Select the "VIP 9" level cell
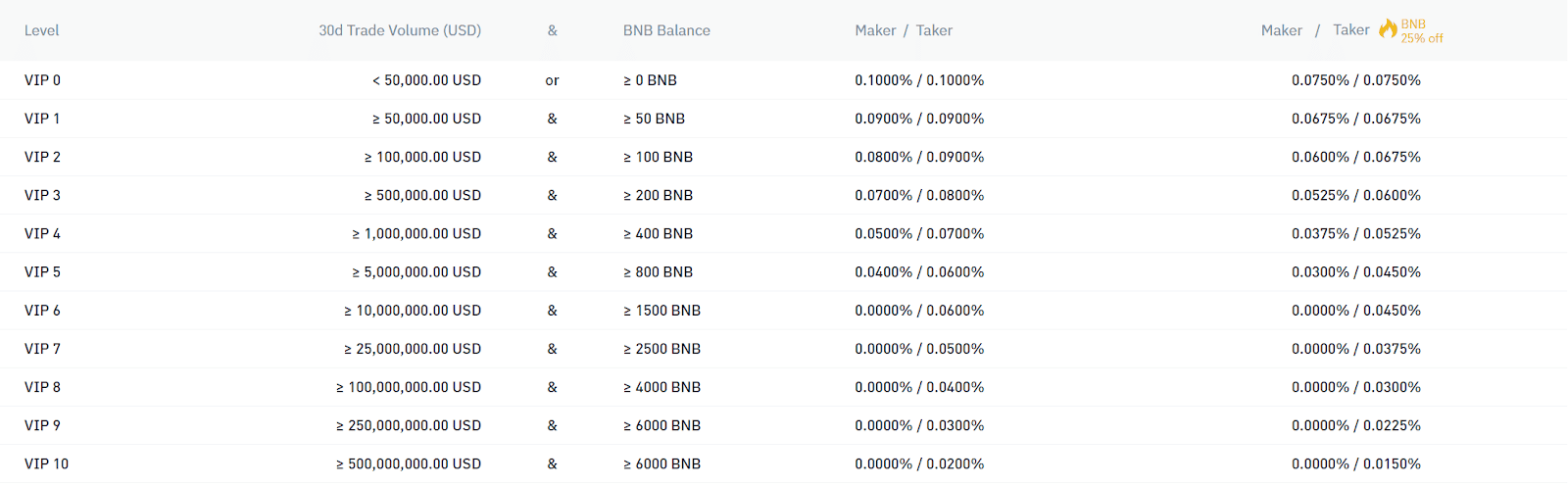This screenshot has width=1568, height=486. [x=42, y=424]
